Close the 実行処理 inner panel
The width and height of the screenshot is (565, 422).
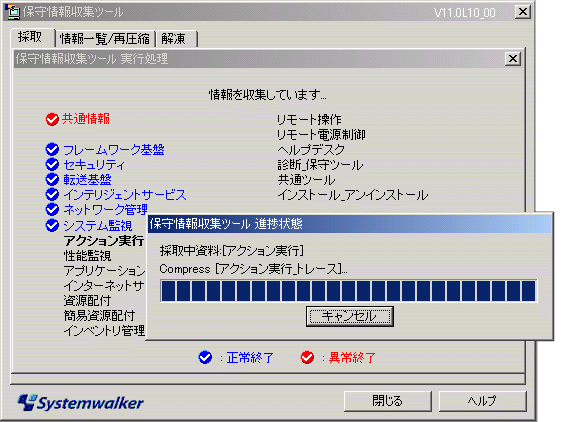click(x=513, y=59)
